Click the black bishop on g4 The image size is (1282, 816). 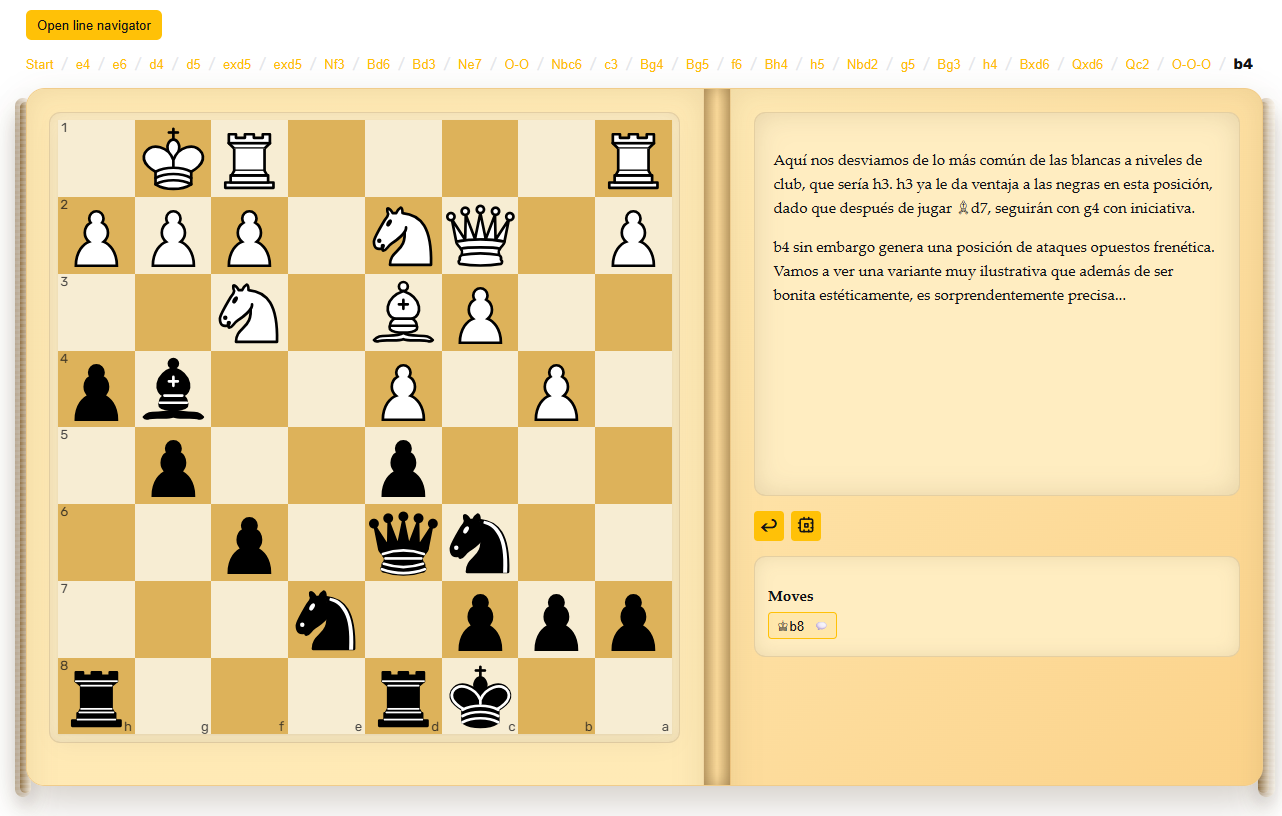point(173,389)
